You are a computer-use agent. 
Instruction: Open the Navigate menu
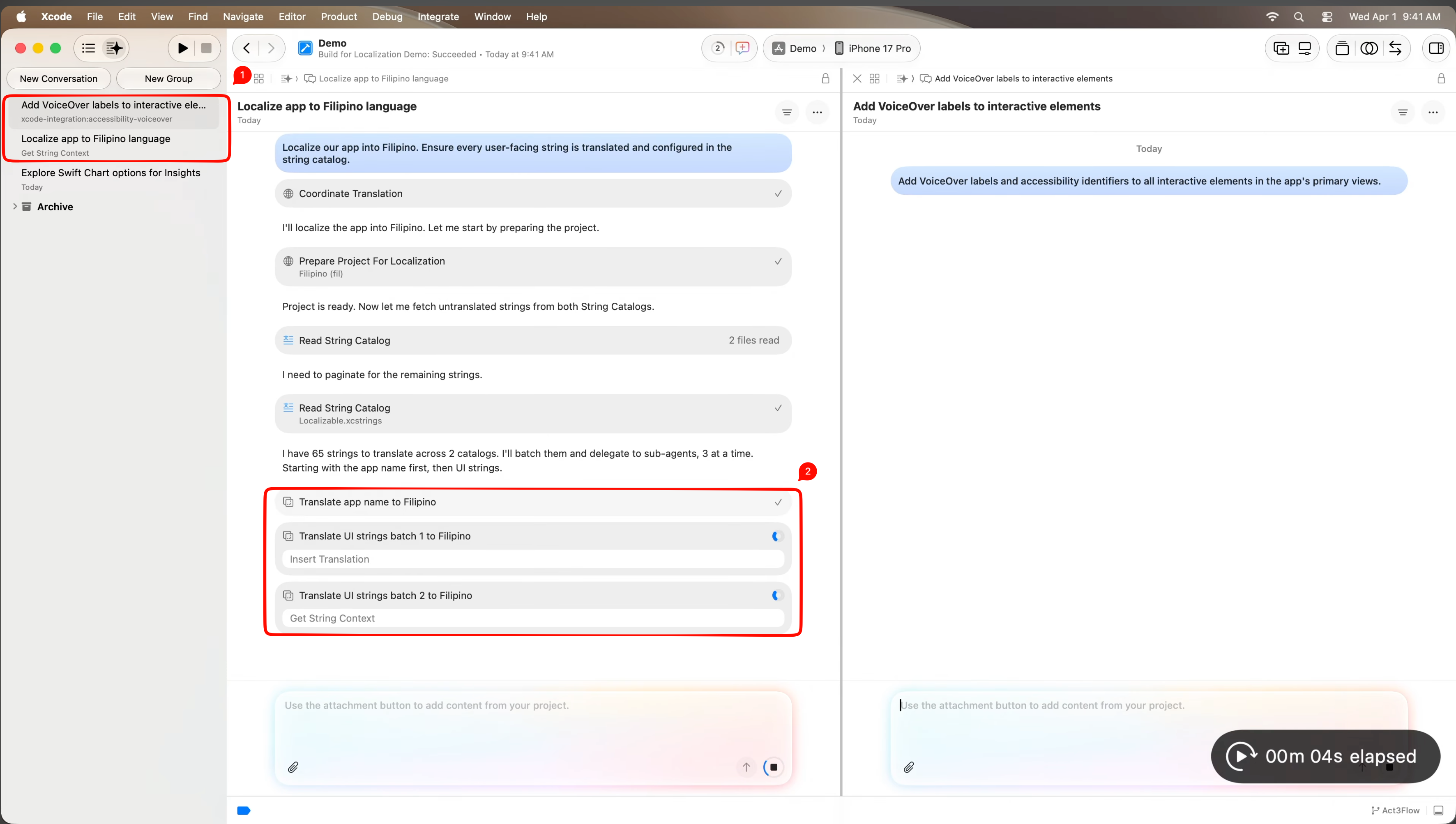click(243, 16)
